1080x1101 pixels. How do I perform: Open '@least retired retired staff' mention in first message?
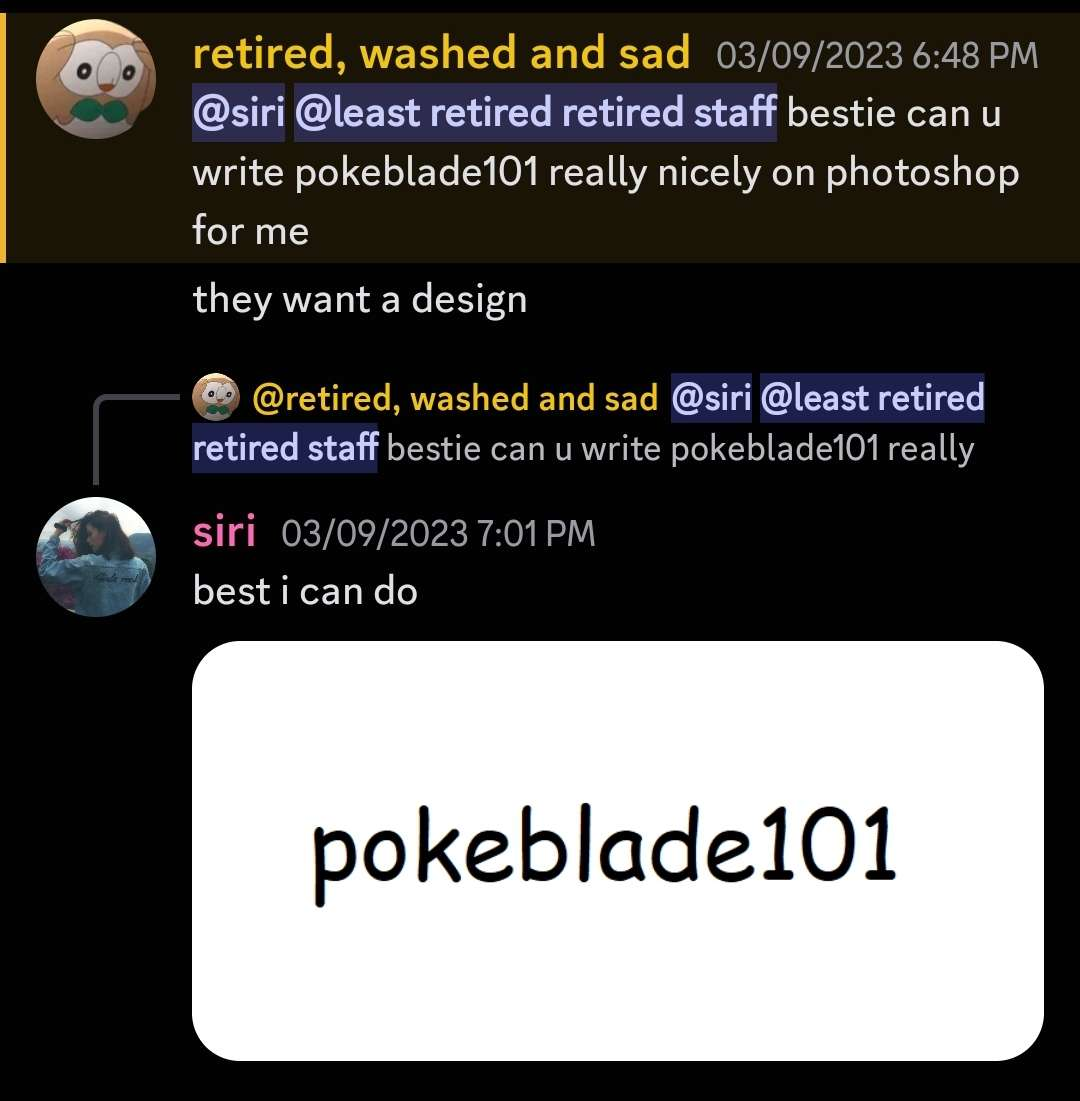[x=535, y=112]
